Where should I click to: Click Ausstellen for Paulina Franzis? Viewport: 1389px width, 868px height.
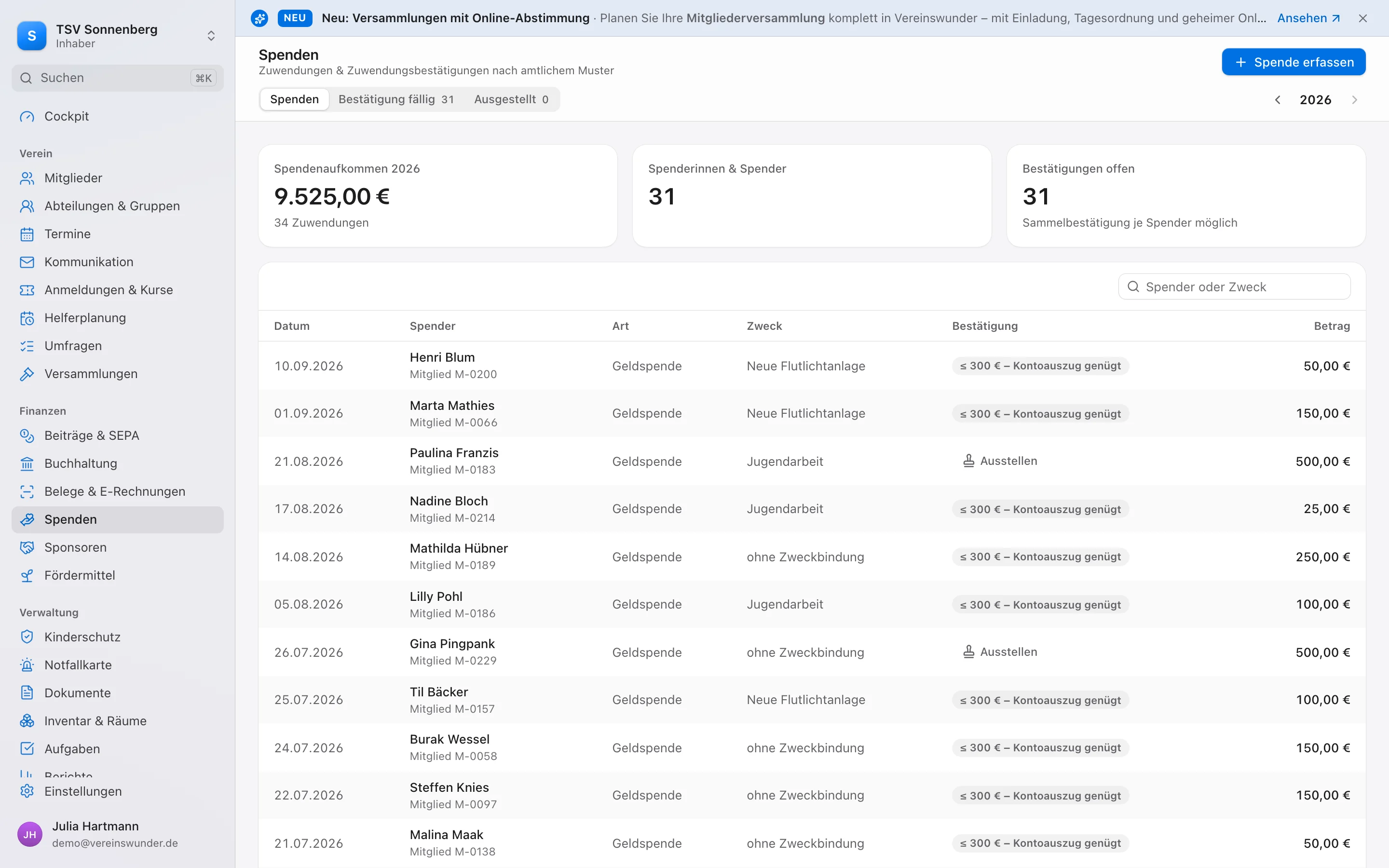[1000, 461]
